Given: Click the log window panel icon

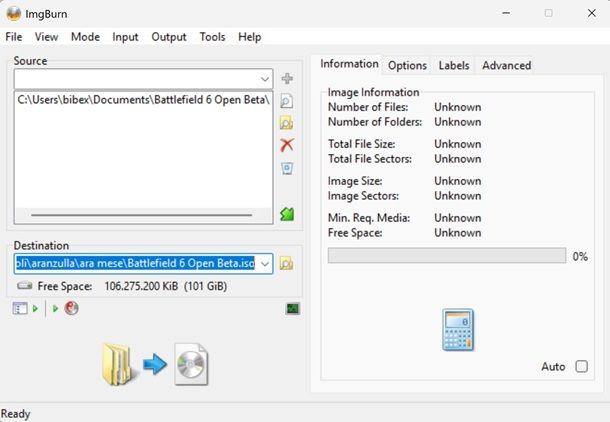Looking at the screenshot, I should tap(20, 308).
